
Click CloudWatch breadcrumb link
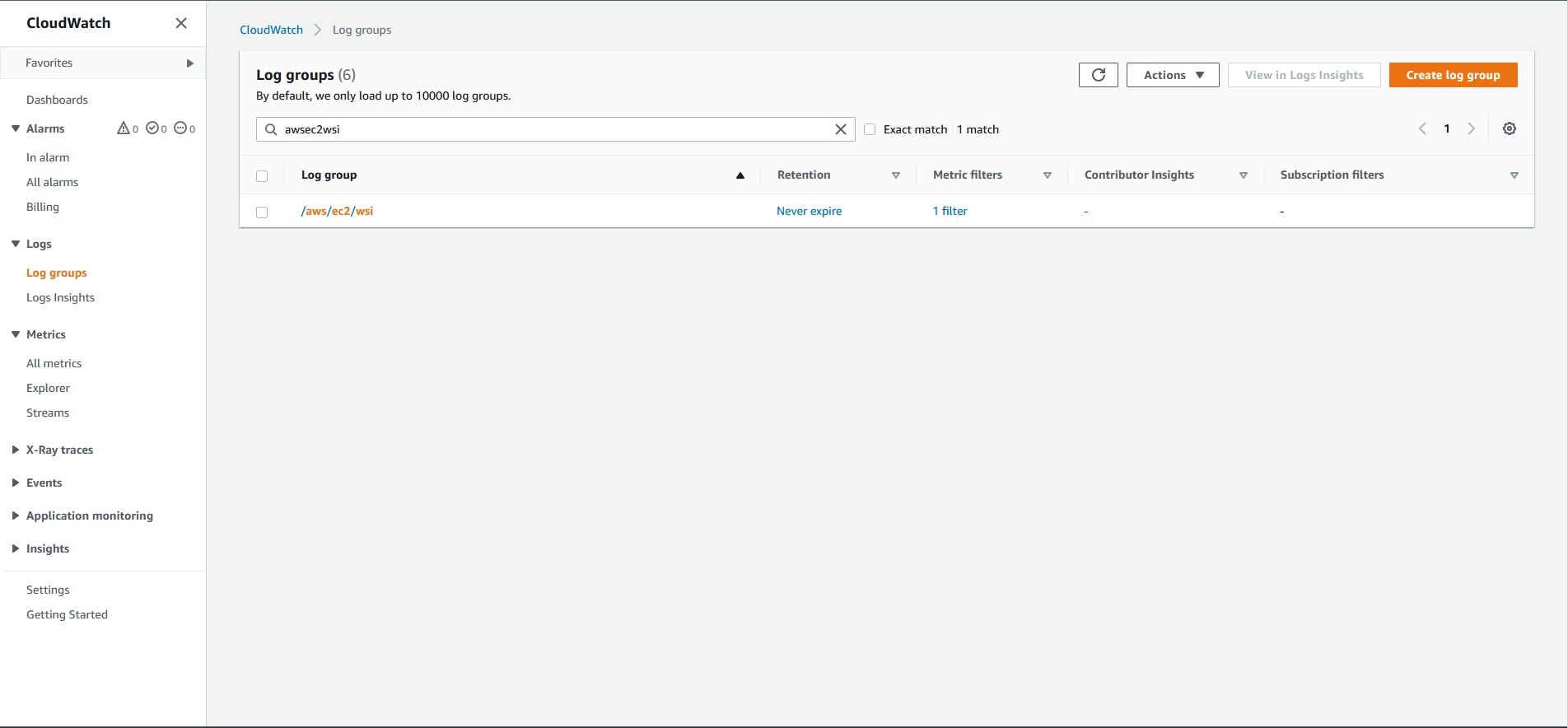[271, 30]
